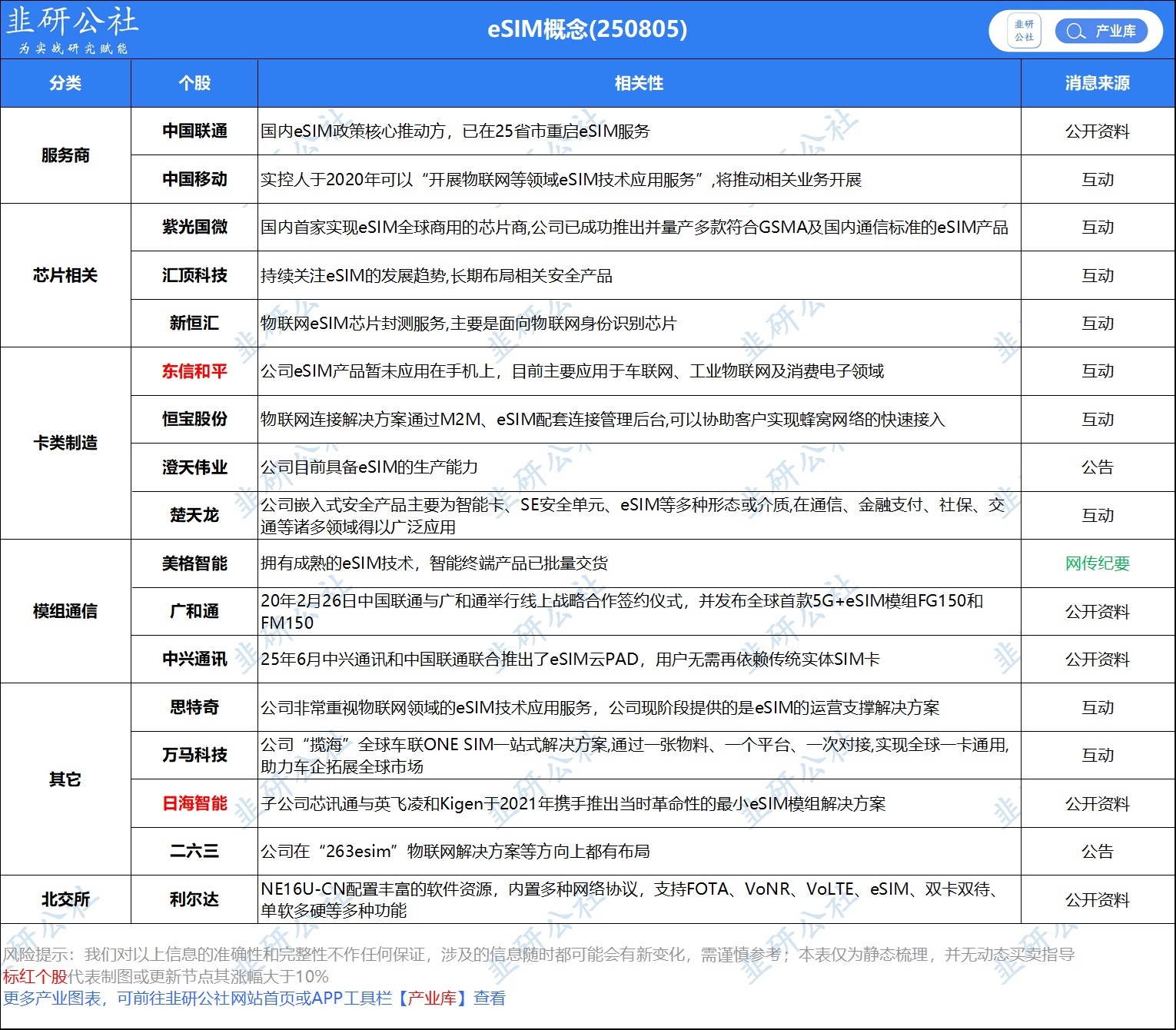The width and height of the screenshot is (1176, 1030).
Task: Open the 产业库 search button
Action: pos(1101,31)
